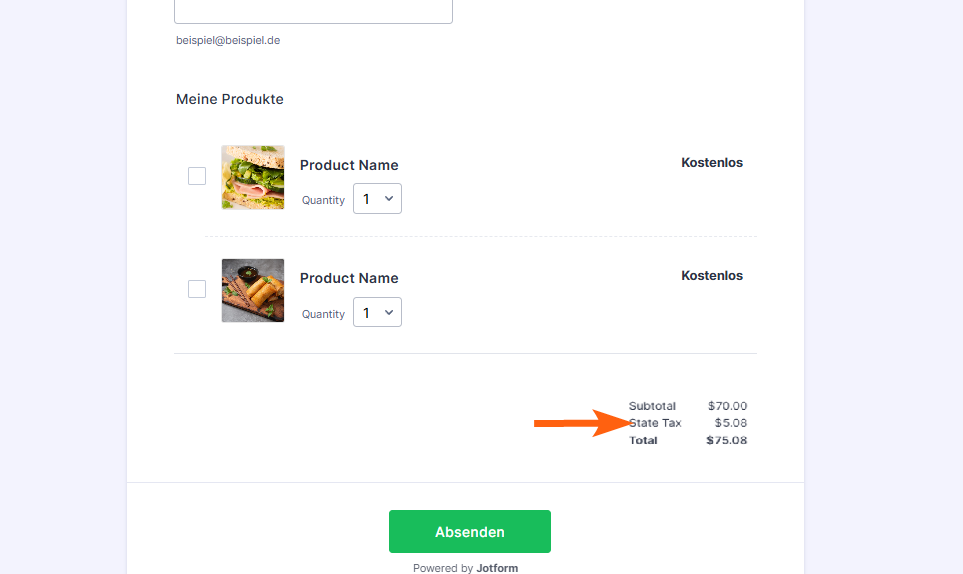
Task: Click the beispiel@beispiel.de hint text
Action: [228, 41]
